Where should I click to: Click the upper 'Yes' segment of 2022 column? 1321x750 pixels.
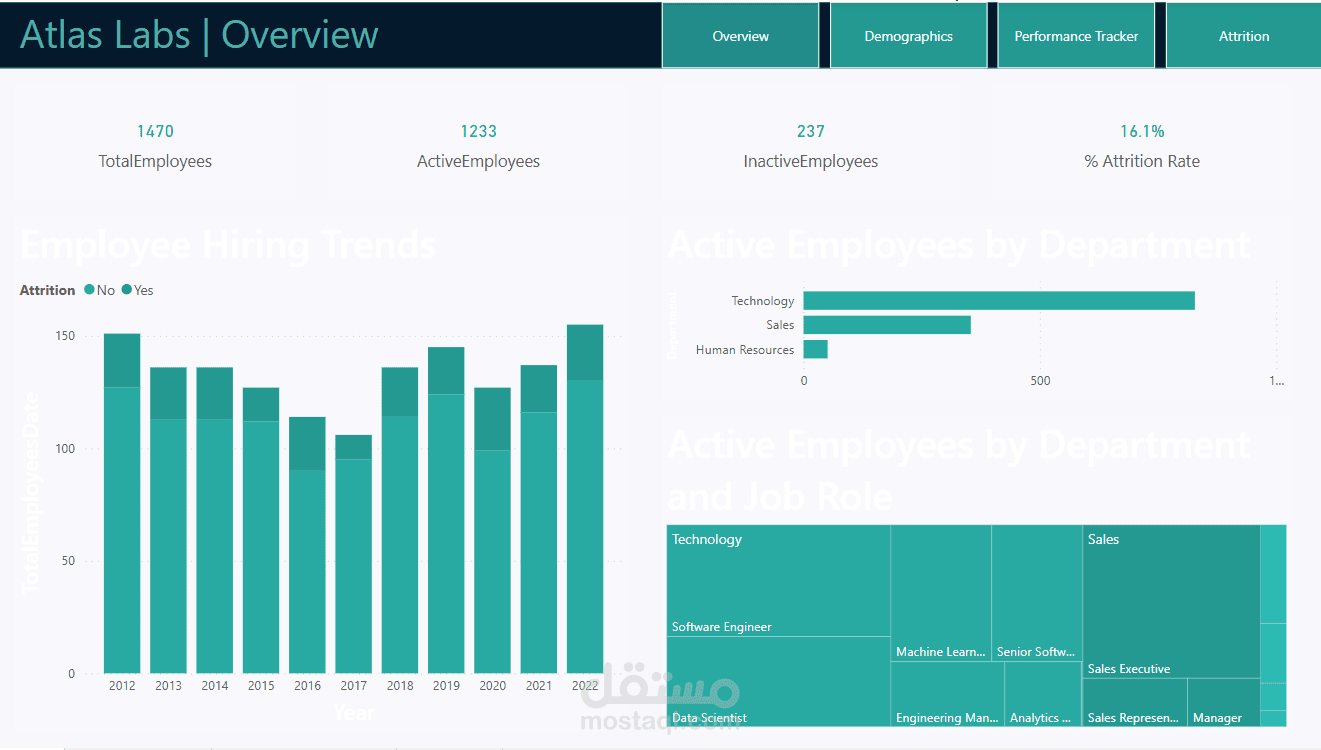[585, 352]
